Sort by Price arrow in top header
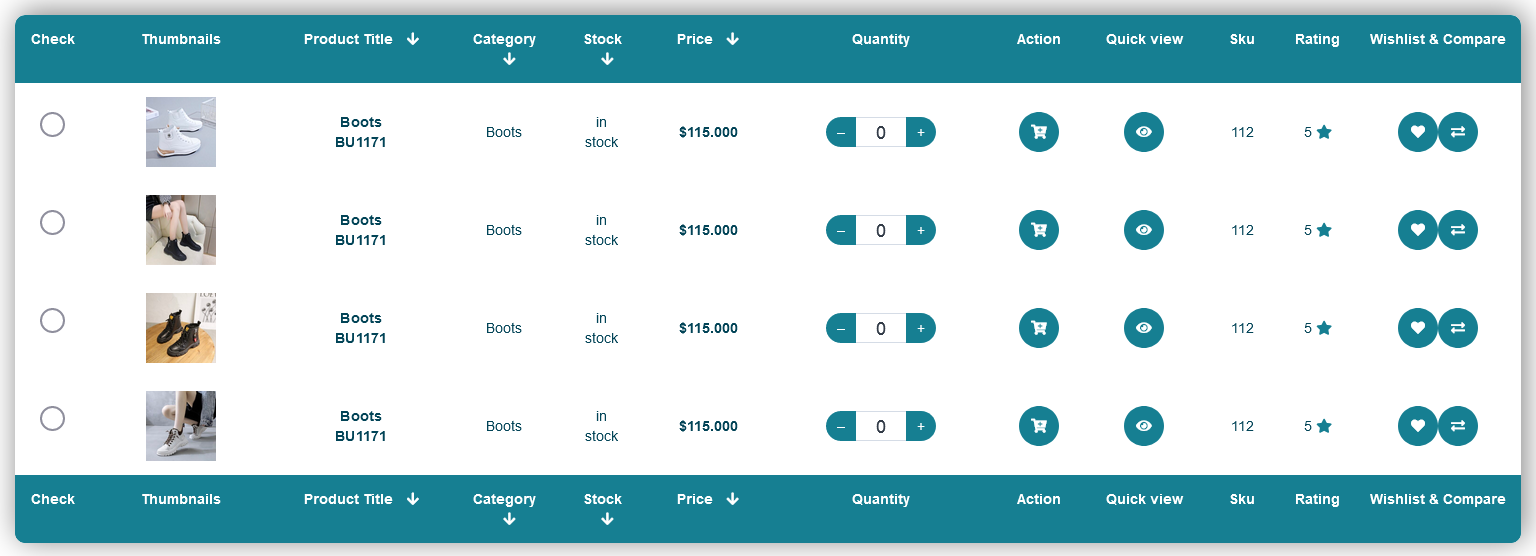 tap(732, 39)
